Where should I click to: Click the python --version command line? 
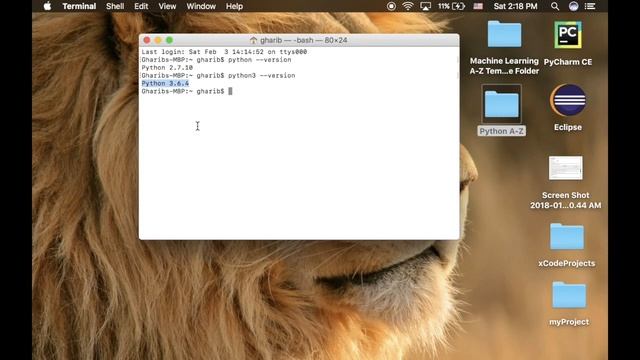pos(216,60)
